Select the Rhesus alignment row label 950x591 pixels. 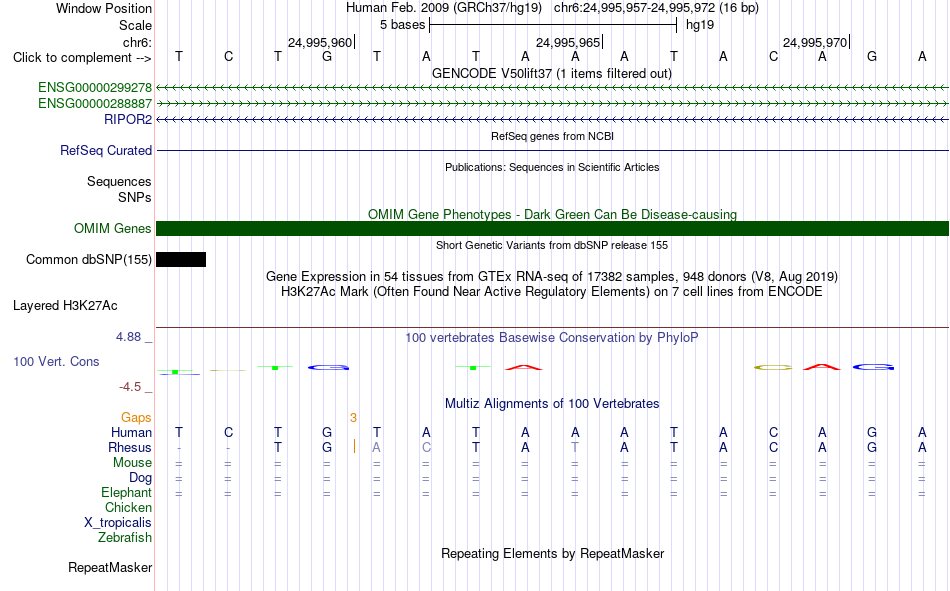pyautogui.click(x=130, y=447)
